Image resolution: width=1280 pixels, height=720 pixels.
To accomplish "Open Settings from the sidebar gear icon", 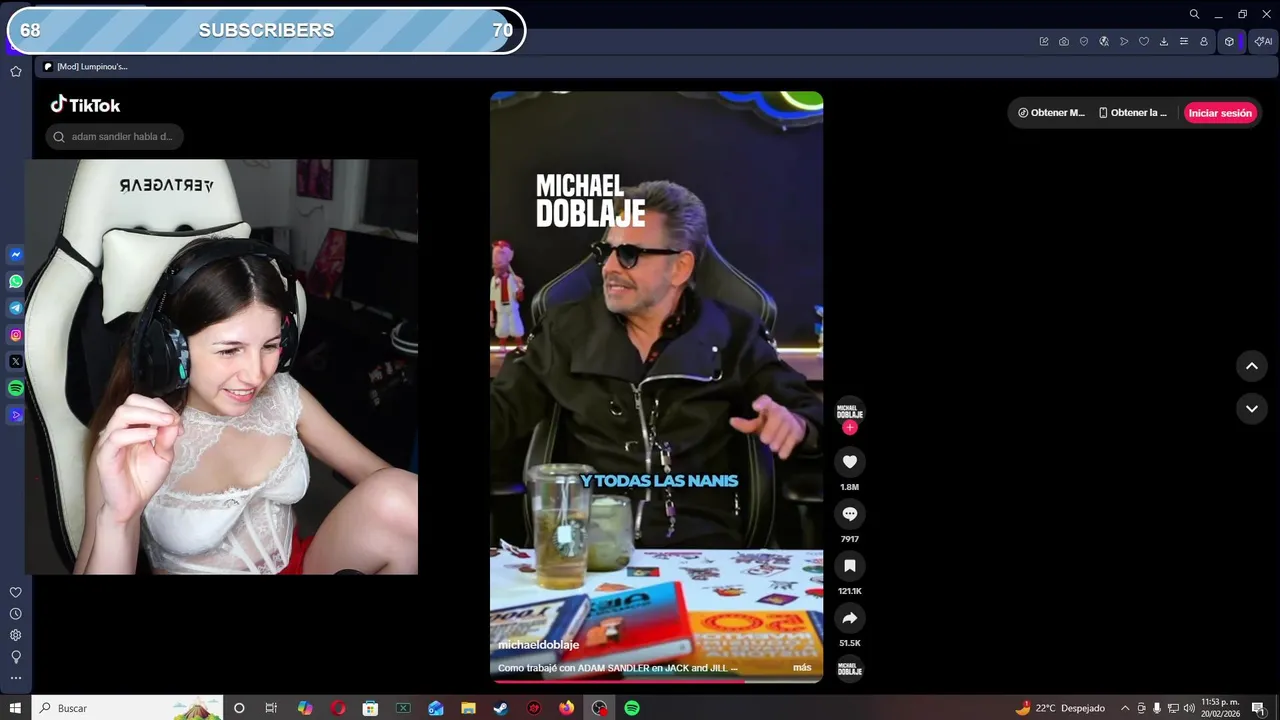I will pos(16,635).
